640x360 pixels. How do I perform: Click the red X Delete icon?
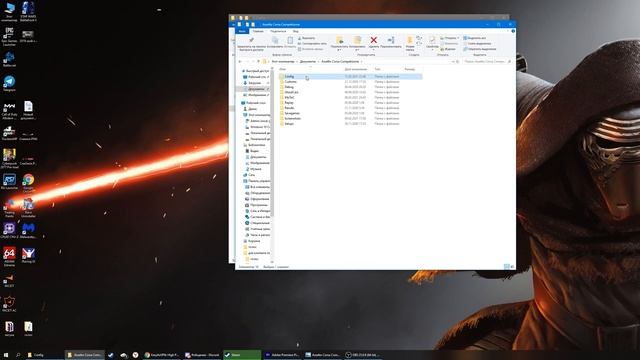tap(373, 40)
